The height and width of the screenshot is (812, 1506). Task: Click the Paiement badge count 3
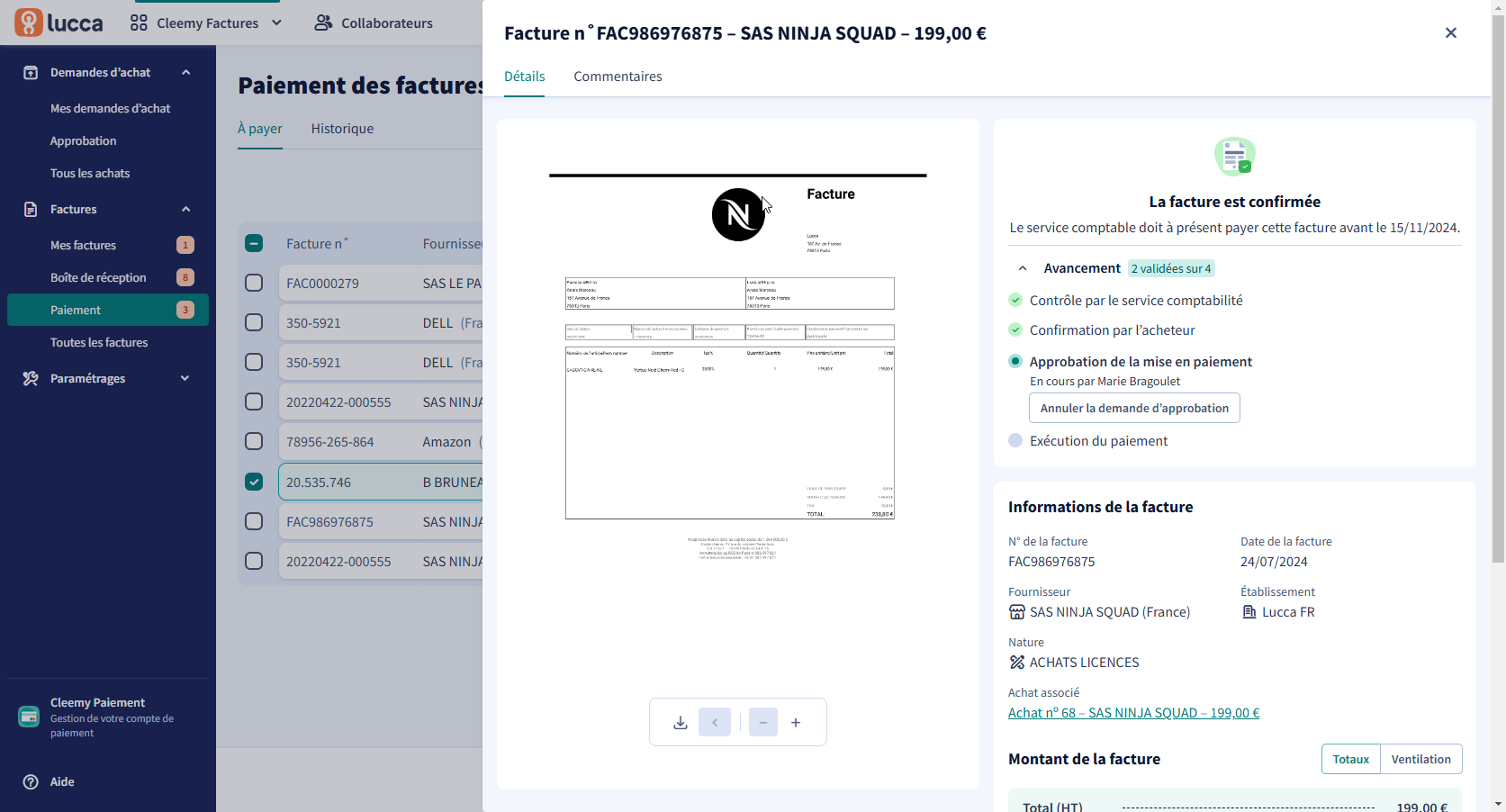click(x=185, y=310)
